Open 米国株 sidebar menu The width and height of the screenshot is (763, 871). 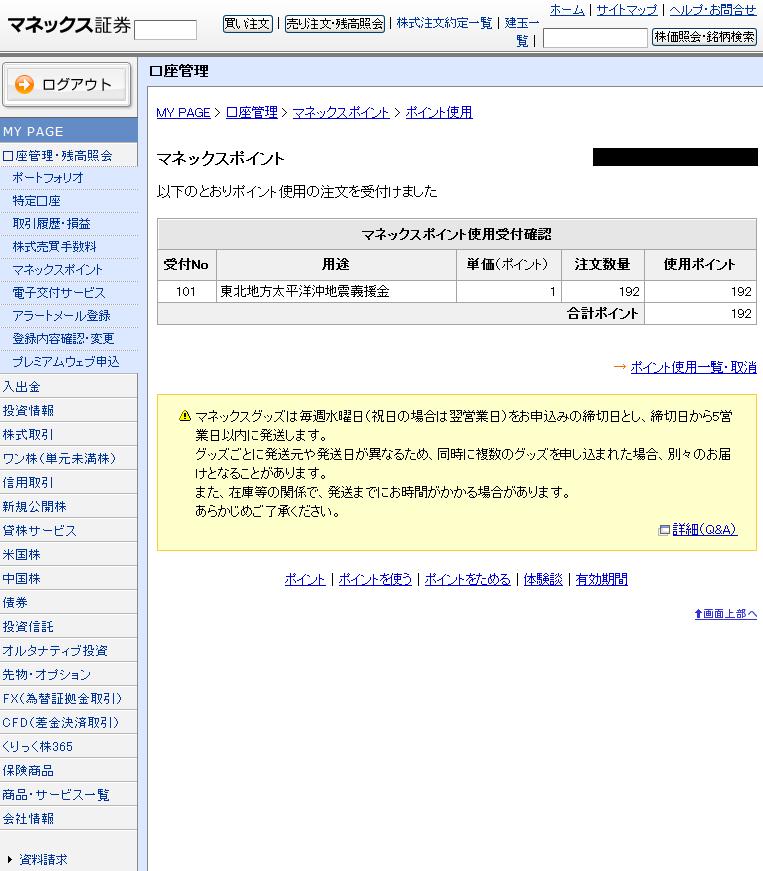click(69, 554)
